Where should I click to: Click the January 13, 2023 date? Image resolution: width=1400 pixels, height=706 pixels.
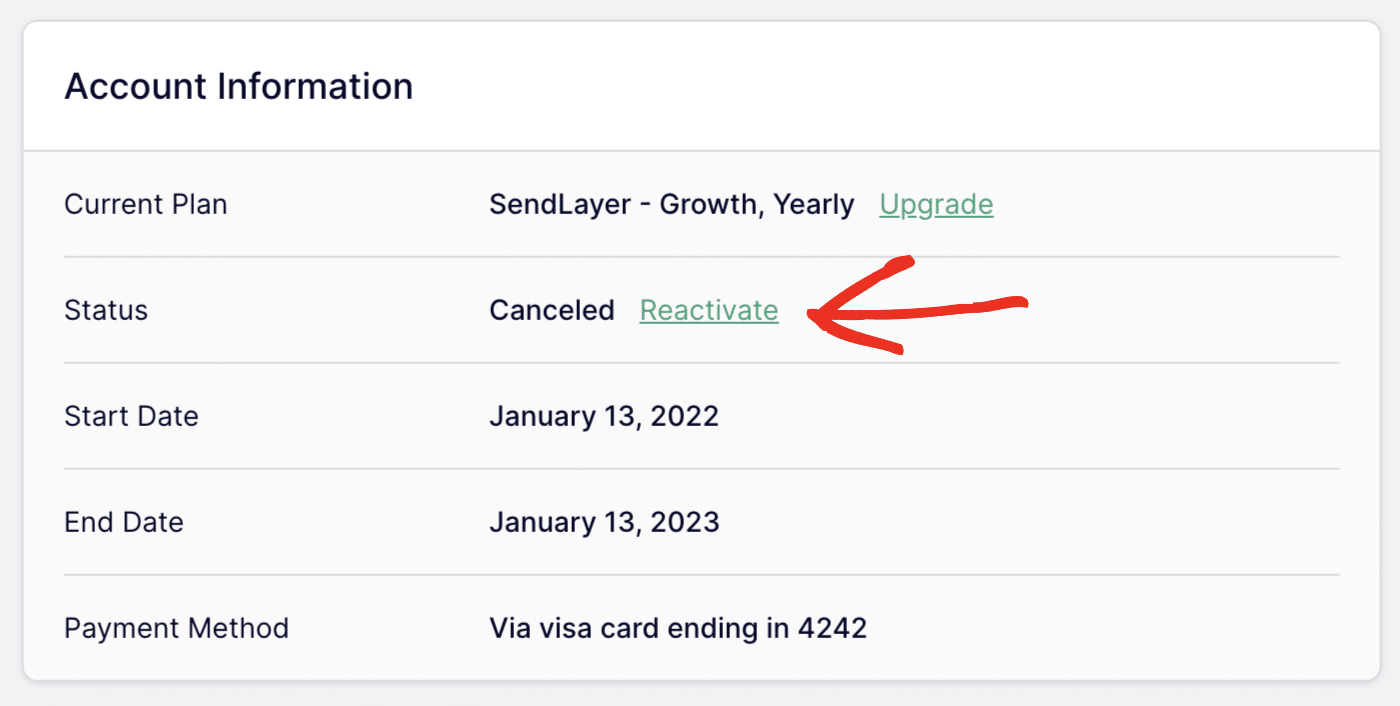(604, 523)
